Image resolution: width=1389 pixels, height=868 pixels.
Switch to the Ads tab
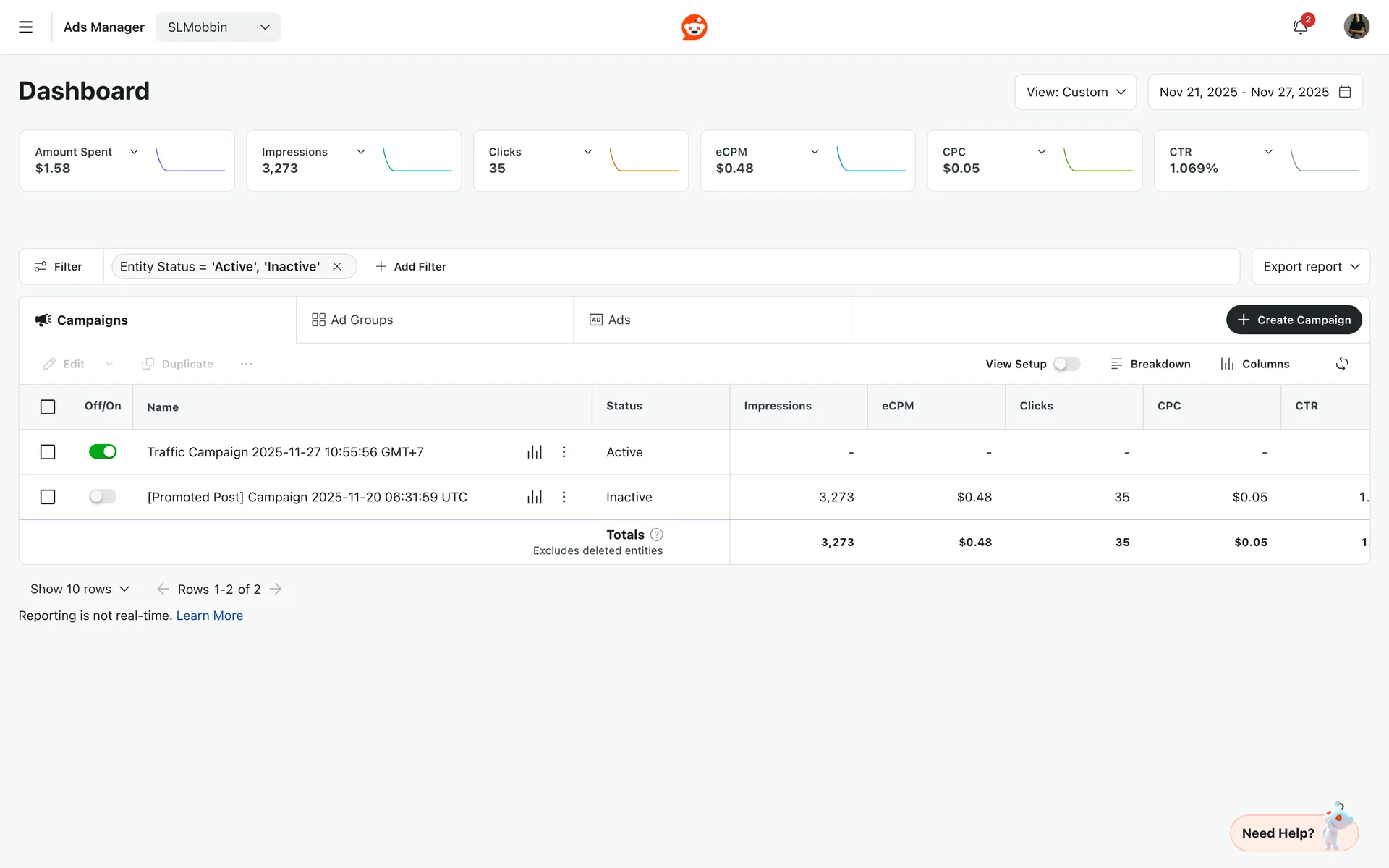click(x=611, y=320)
